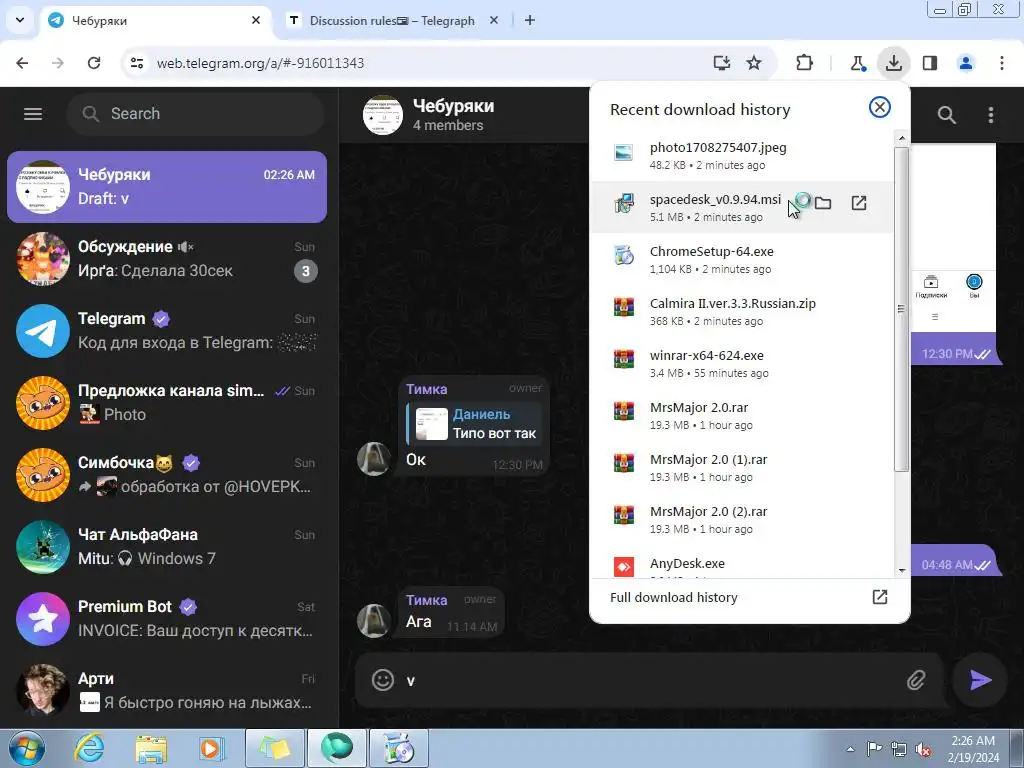Attach a file with paperclip icon
Screen dimensions: 1024x768
point(916,680)
